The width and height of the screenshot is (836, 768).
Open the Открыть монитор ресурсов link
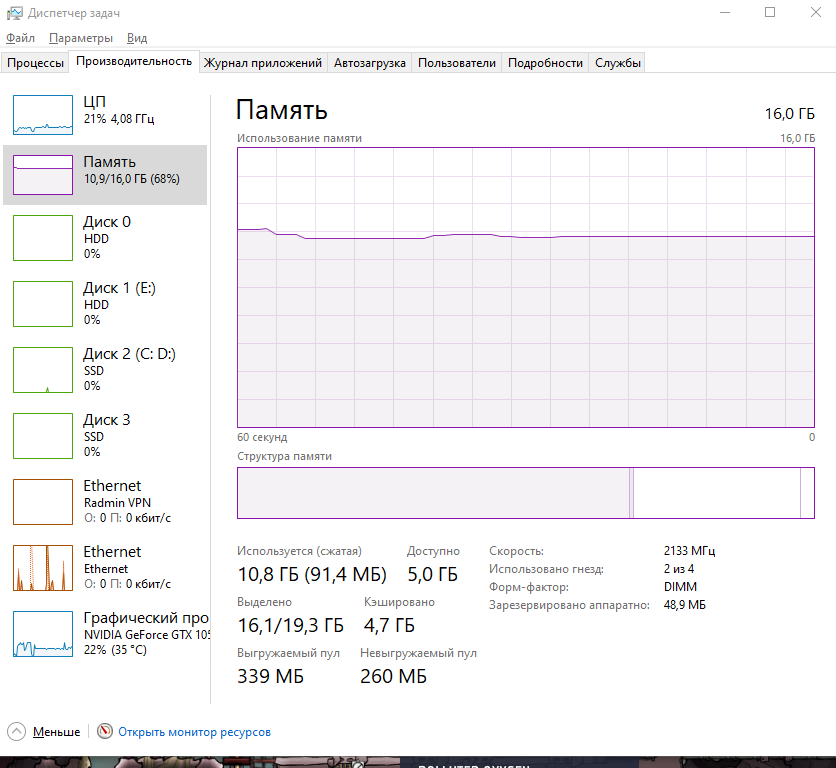click(x=194, y=732)
